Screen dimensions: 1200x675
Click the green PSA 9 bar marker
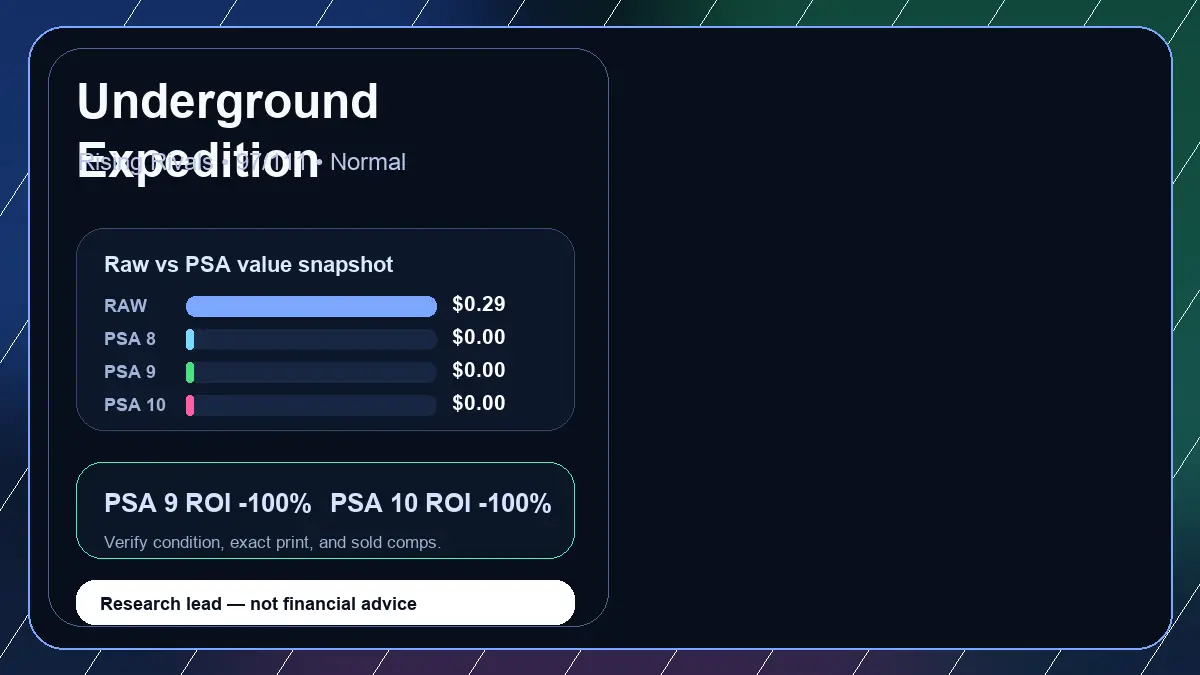point(190,373)
